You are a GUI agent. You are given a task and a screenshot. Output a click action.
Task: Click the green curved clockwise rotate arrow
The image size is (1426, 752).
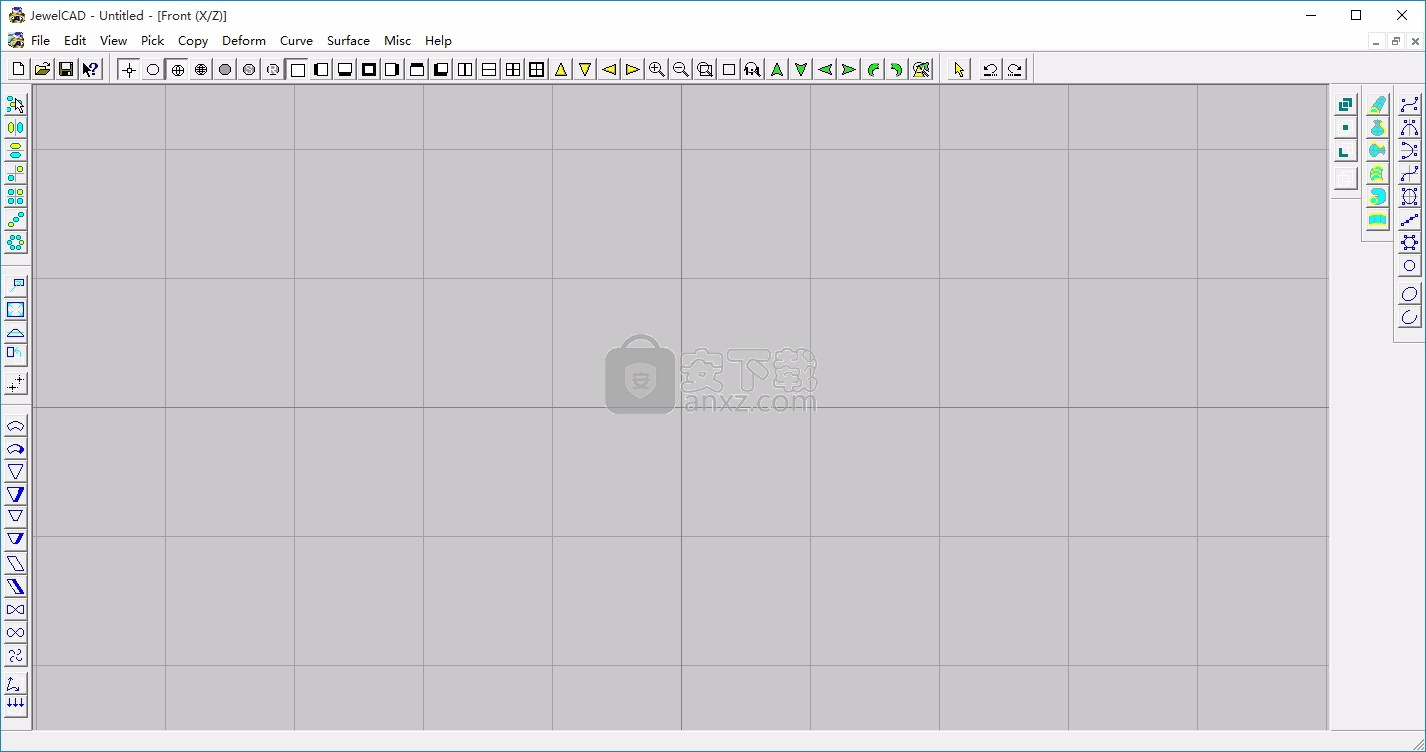pos(897,69)
